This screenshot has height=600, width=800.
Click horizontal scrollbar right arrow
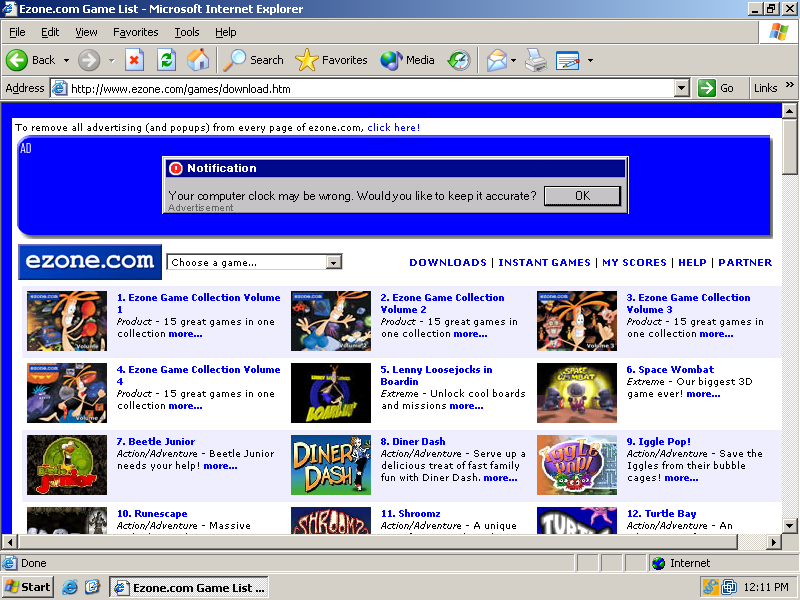pyautogui.click(x=774, y=542)
